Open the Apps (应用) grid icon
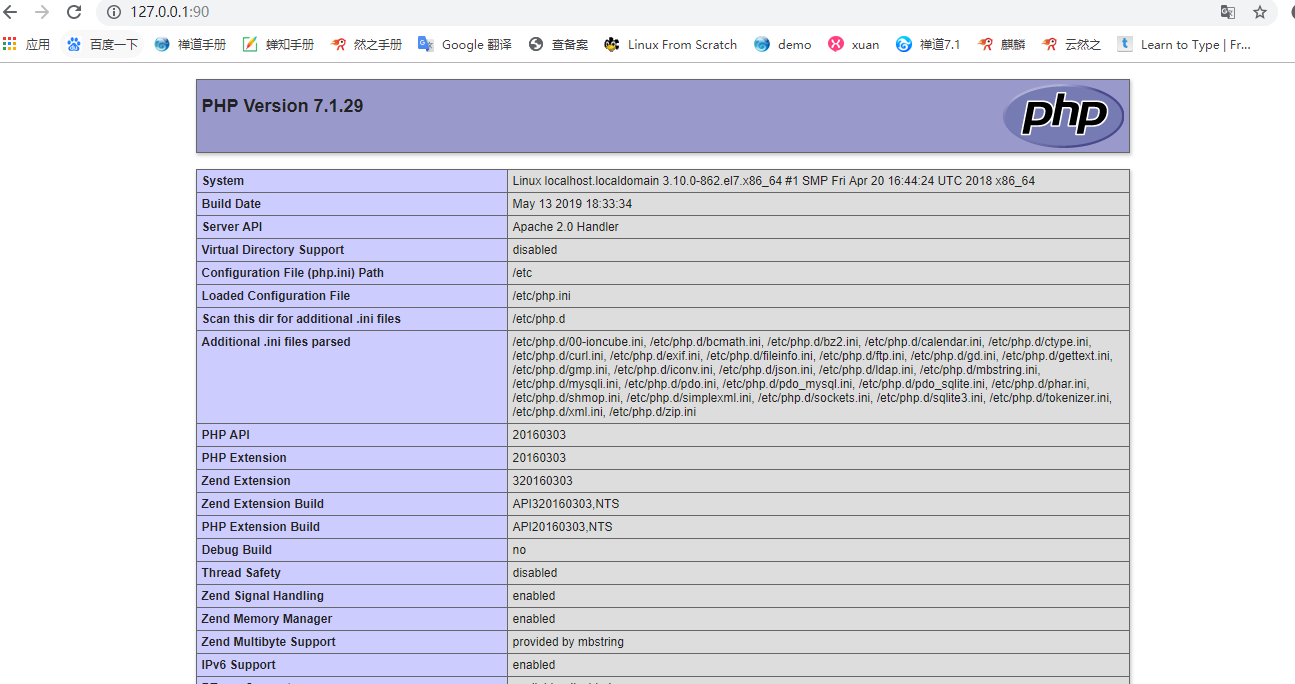1295x684 pixels. coord(26,44)
